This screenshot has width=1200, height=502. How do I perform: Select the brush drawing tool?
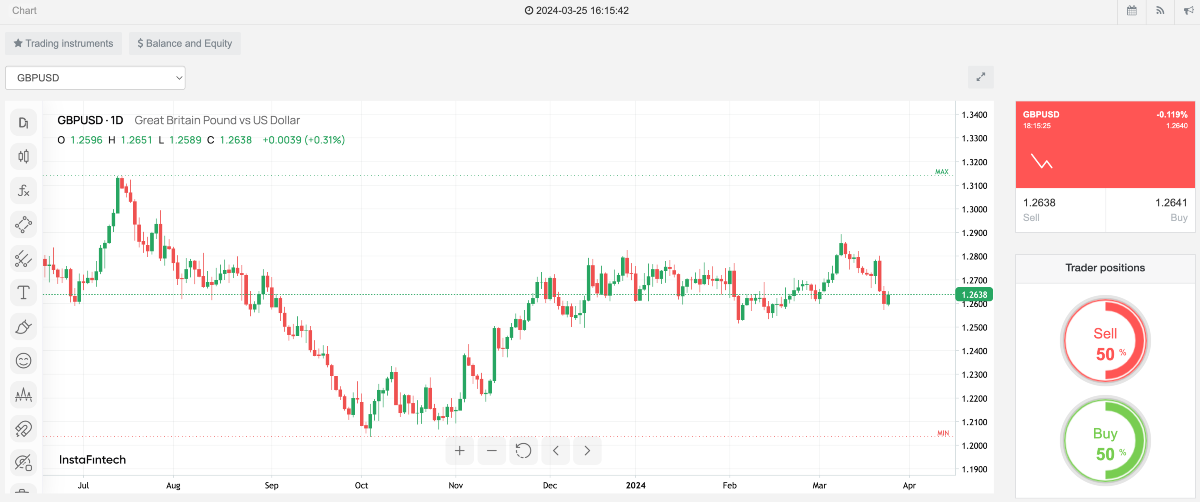point(23,326)
